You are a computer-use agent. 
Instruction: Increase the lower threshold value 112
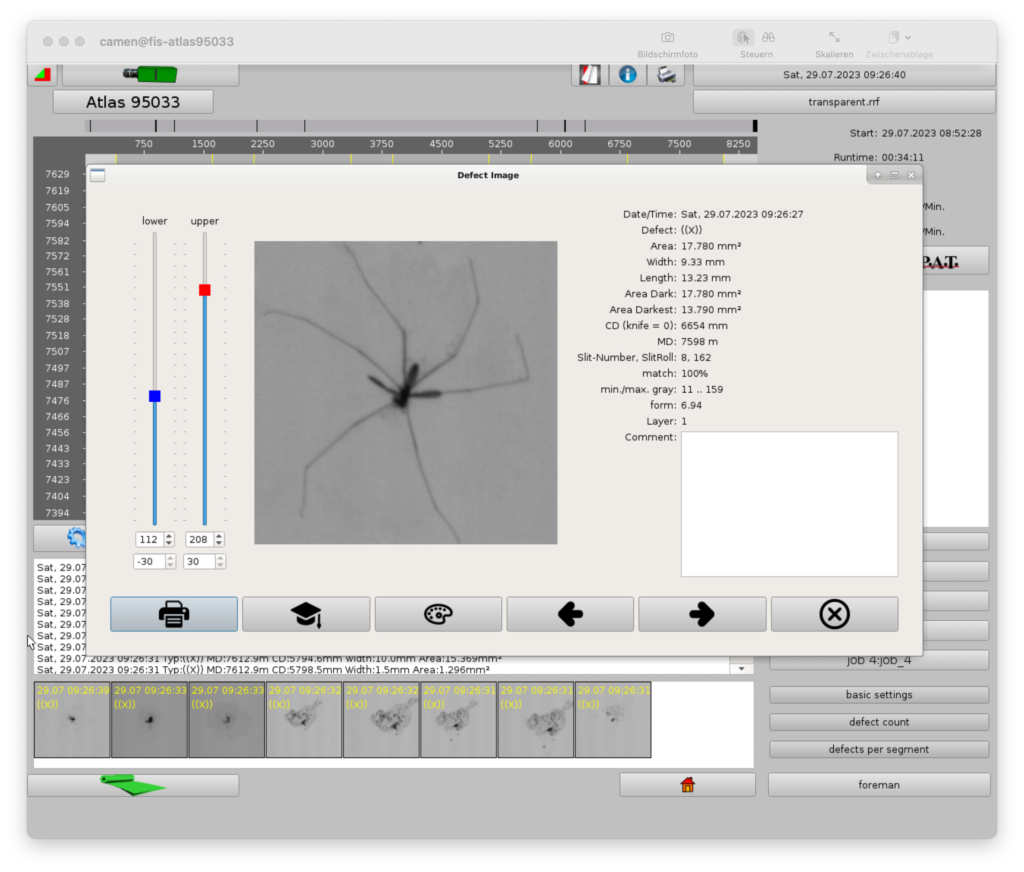click(x=169, y=536)
